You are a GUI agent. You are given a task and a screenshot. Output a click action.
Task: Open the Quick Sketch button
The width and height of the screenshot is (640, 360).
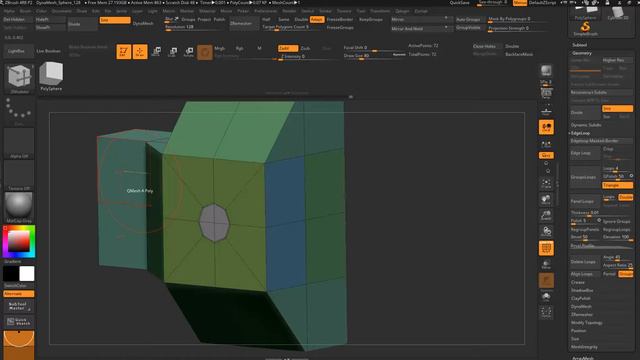pos(19,322)
